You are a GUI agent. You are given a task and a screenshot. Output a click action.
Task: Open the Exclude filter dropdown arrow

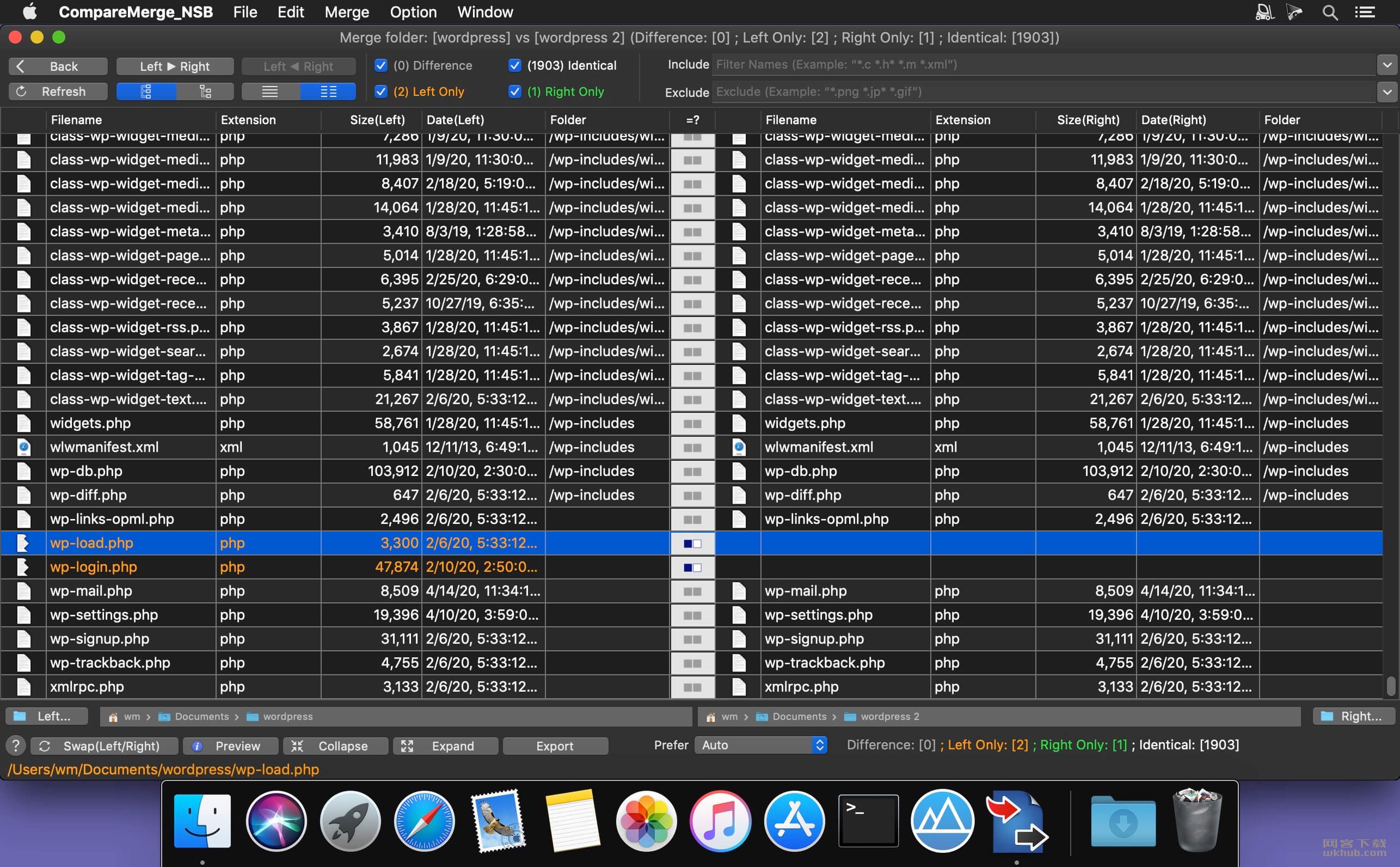tap(1387, 91)
